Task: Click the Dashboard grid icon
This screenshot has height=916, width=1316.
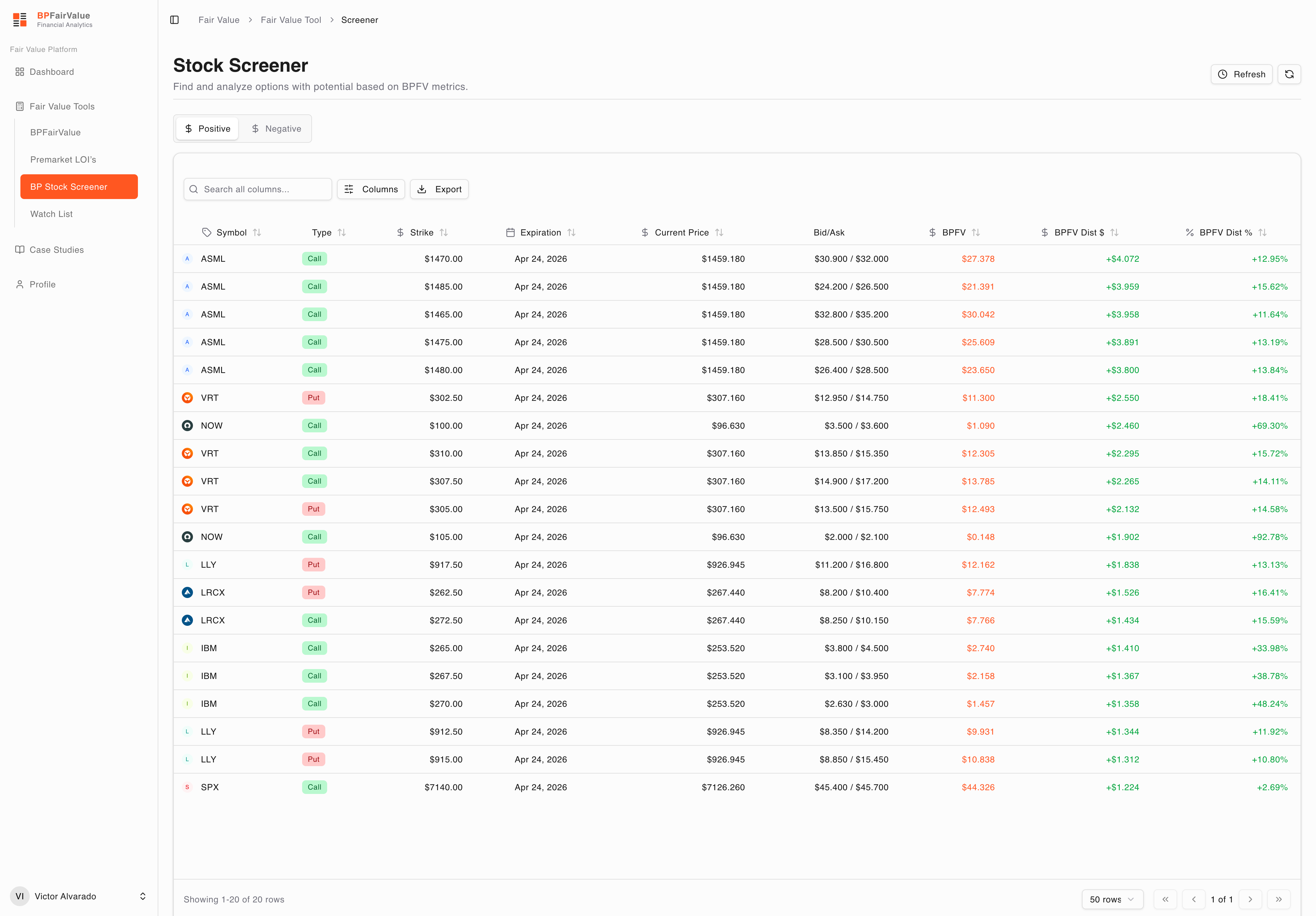Action: point(19,72)
